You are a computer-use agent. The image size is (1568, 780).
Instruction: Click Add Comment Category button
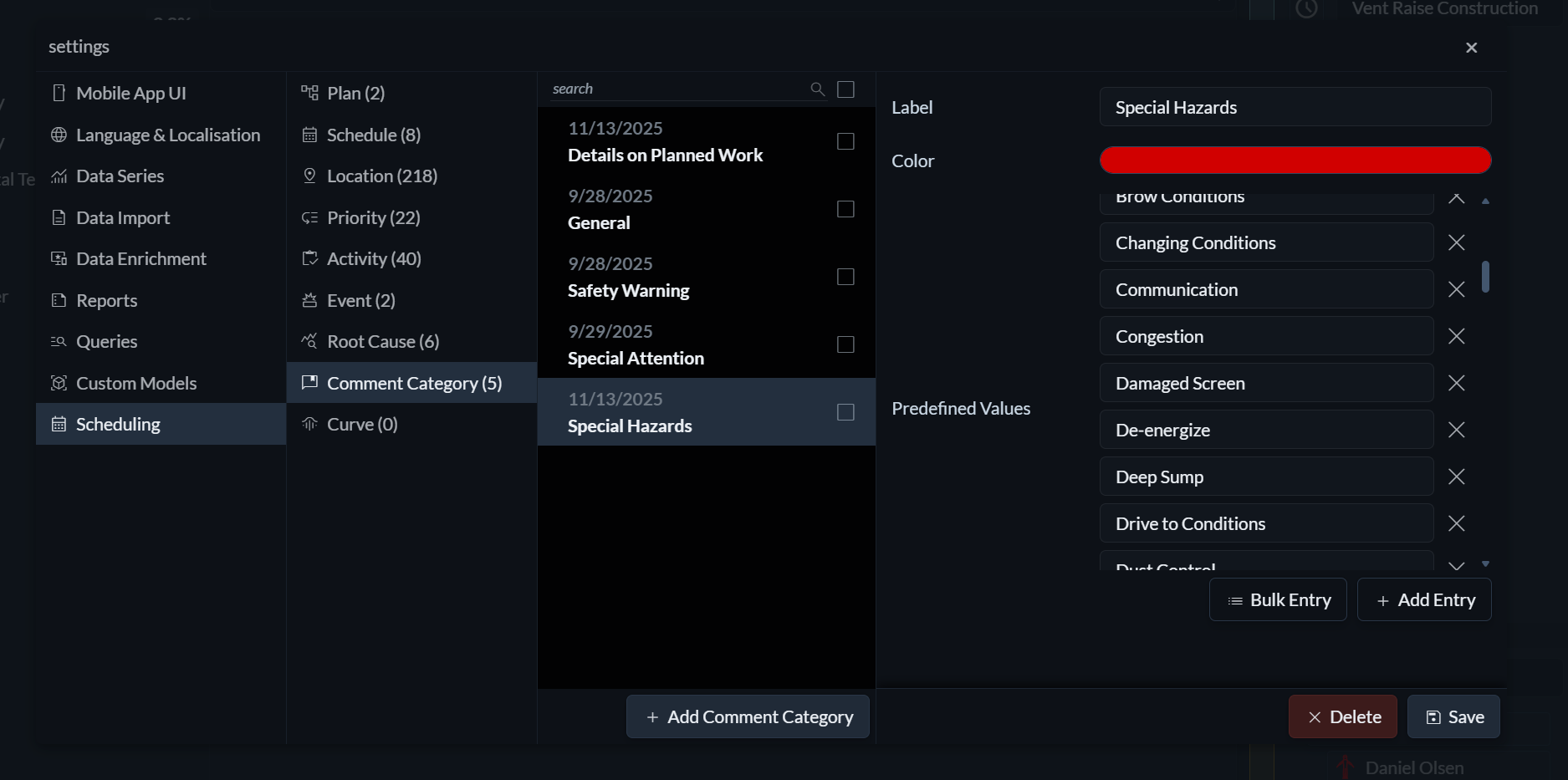tap(748, 716)
